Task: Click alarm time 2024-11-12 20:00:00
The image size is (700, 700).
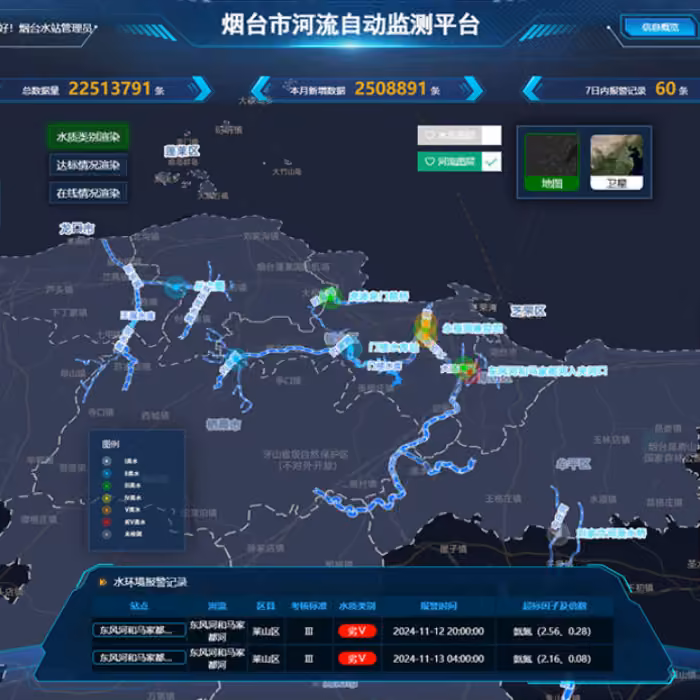Action: [x=438, y=631]
